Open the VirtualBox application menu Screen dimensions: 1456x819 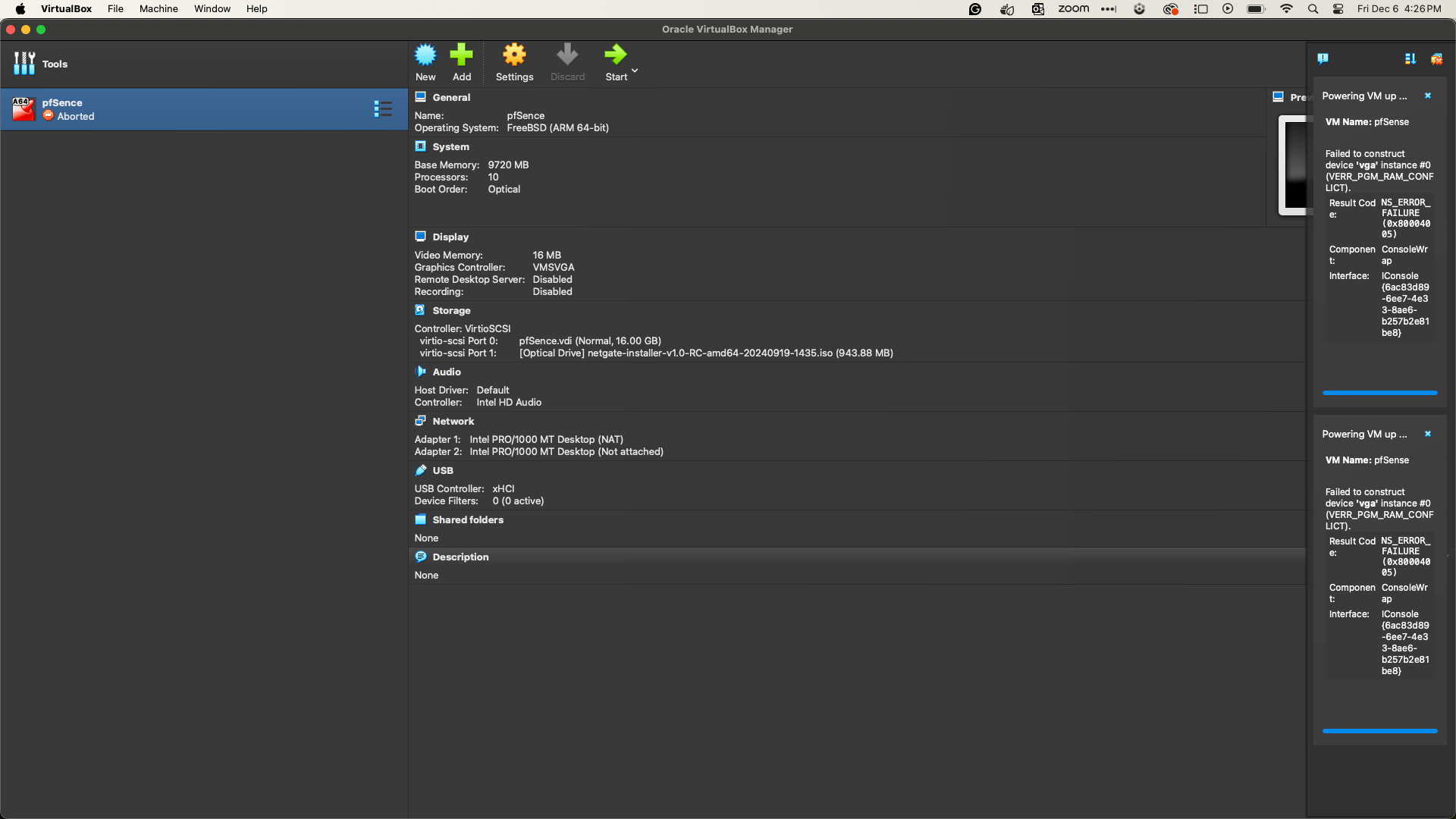pyautogui.click(x=66, y=8)
